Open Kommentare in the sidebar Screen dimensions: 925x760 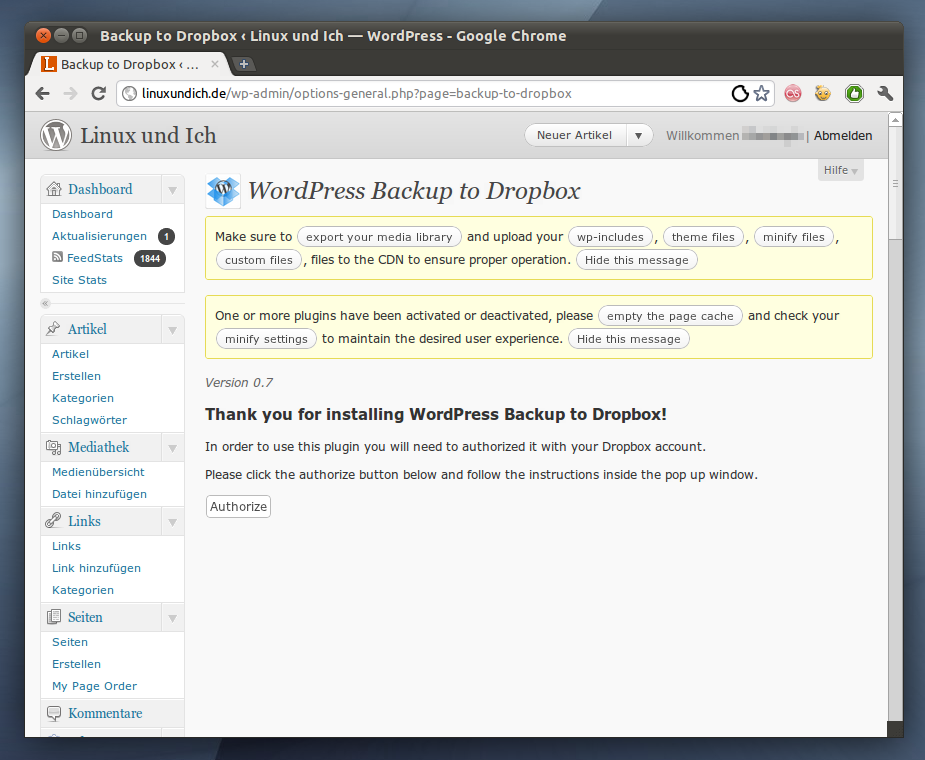[104, 713]
